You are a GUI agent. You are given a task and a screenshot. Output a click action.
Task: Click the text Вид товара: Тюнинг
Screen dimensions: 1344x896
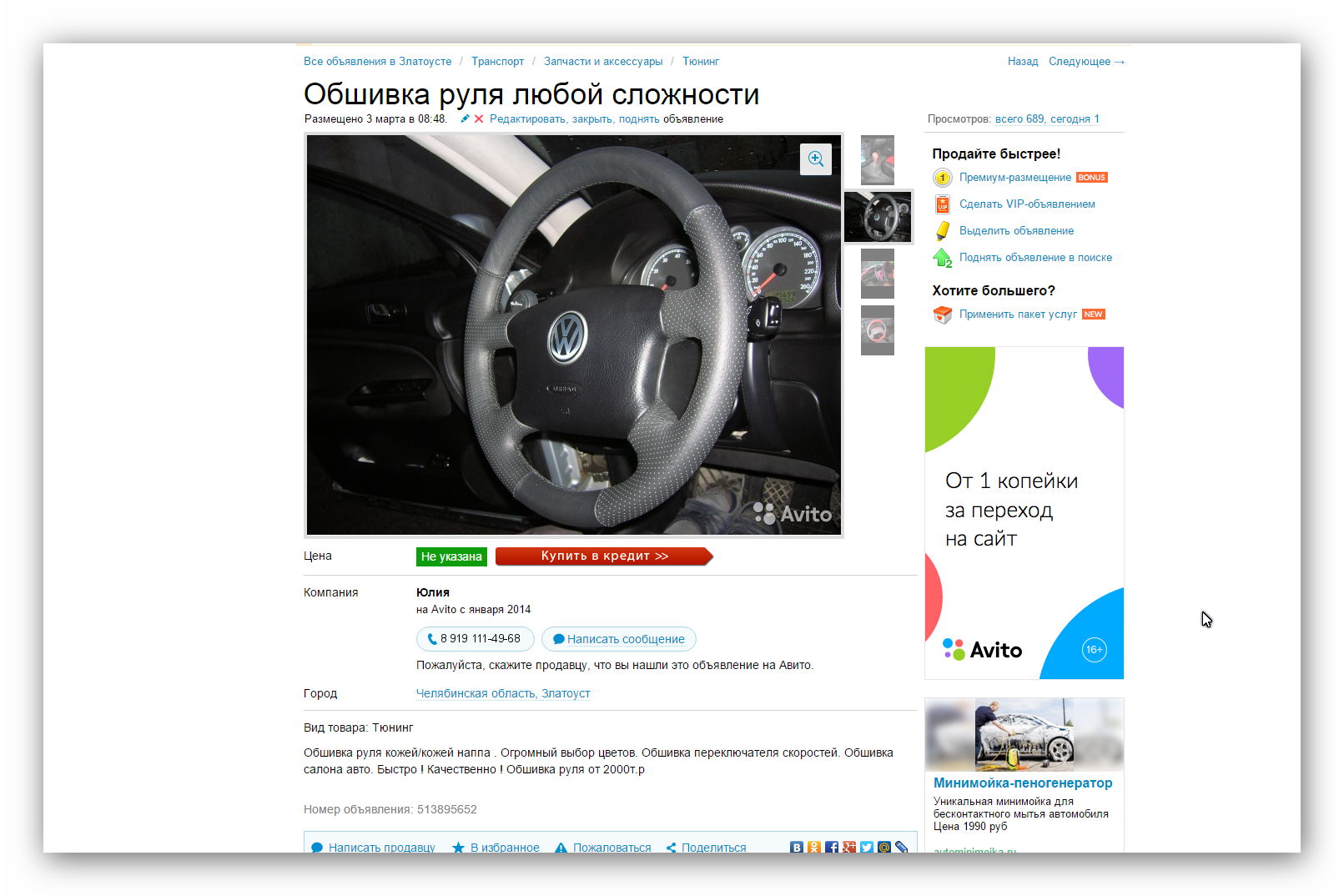pos(359,727)
